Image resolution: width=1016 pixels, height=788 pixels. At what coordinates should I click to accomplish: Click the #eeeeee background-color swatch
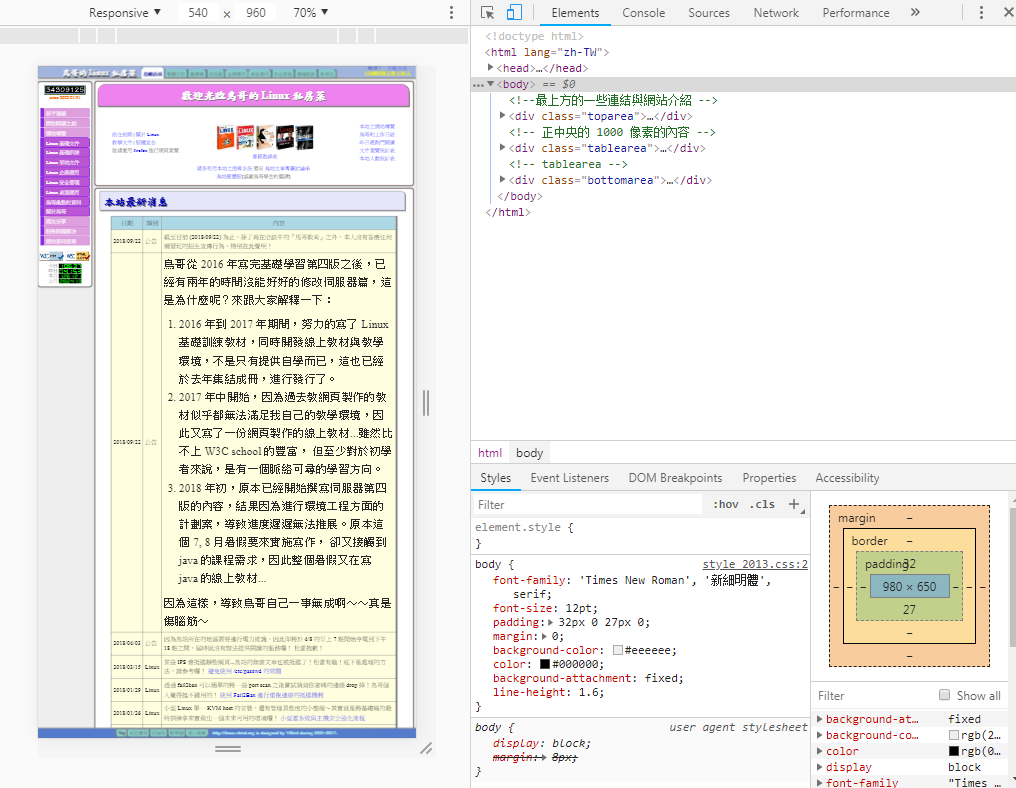(x=618, y=651)
